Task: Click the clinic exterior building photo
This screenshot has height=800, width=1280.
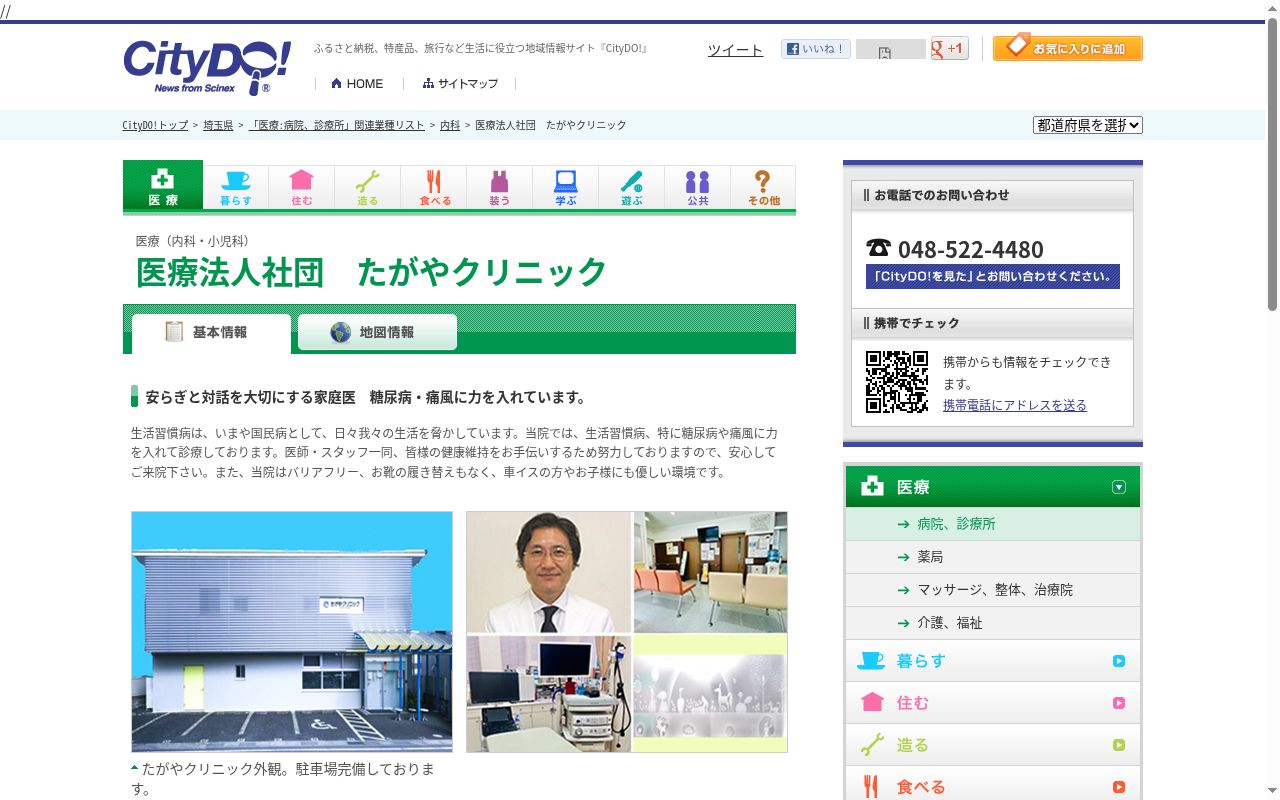Action: click(292, 632)
